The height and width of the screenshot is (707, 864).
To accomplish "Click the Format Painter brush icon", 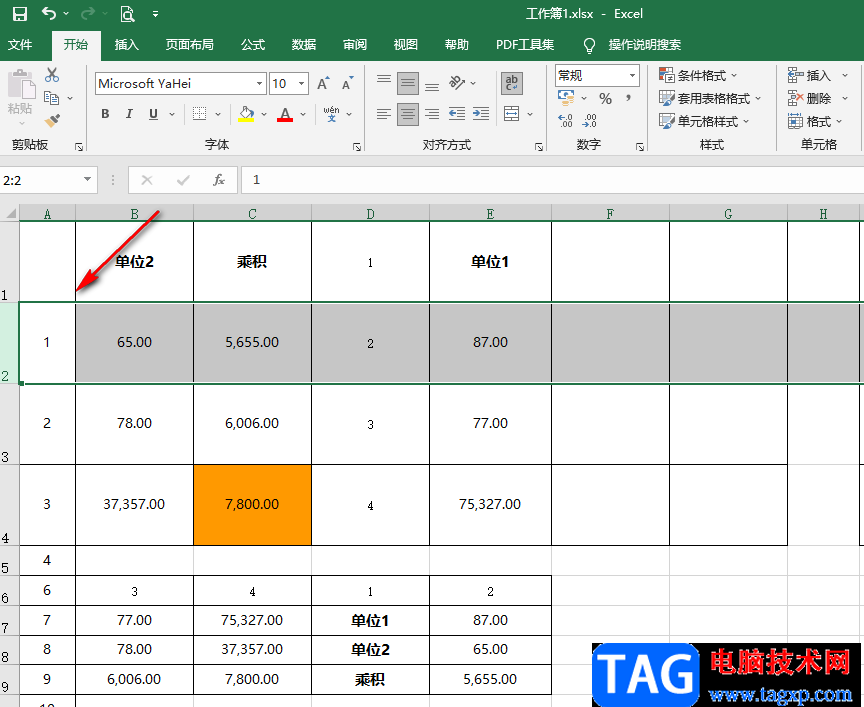I will click(53, 120).
